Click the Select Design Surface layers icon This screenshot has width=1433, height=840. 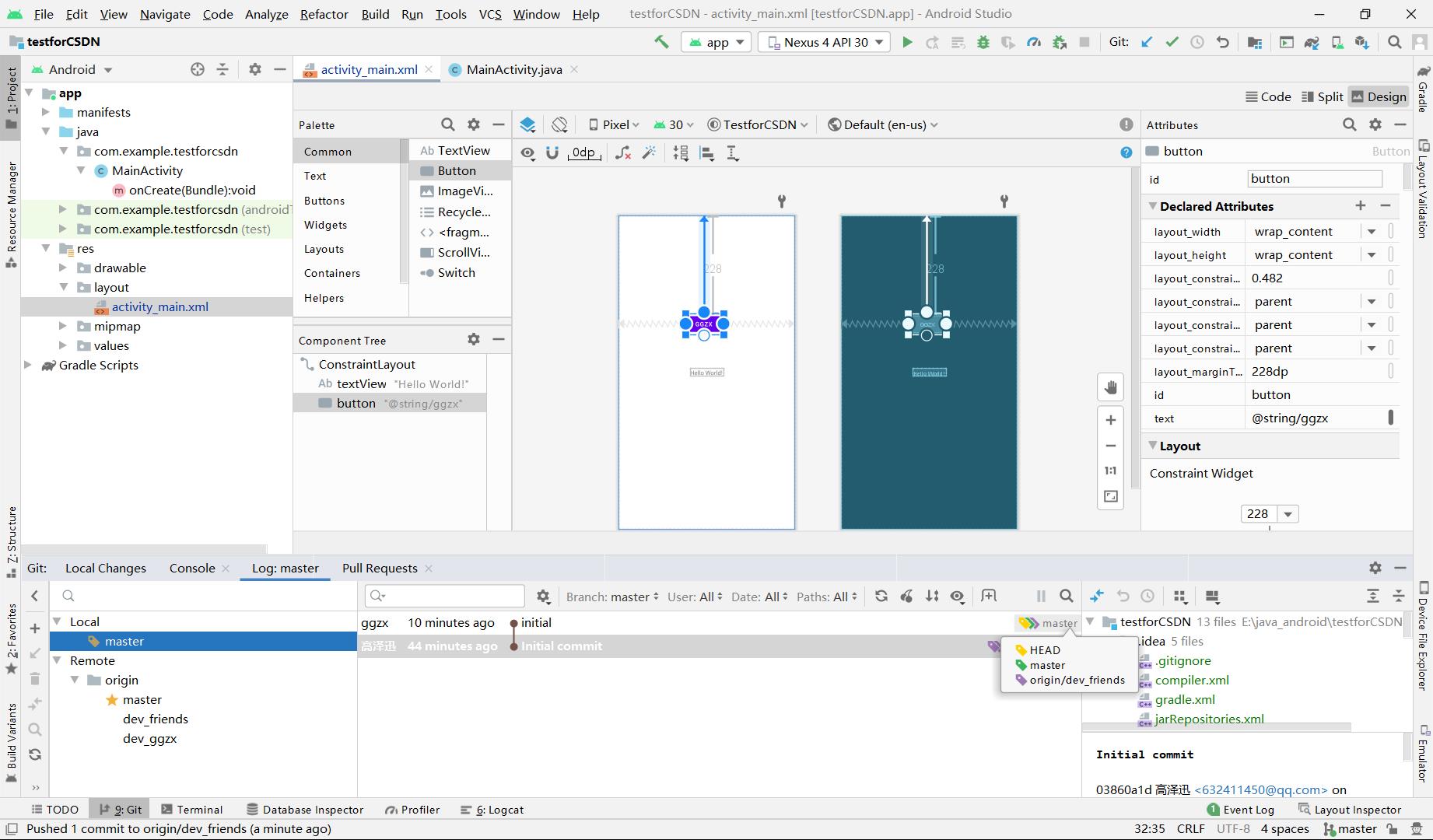pyautogui.click(x=527, y=124)
